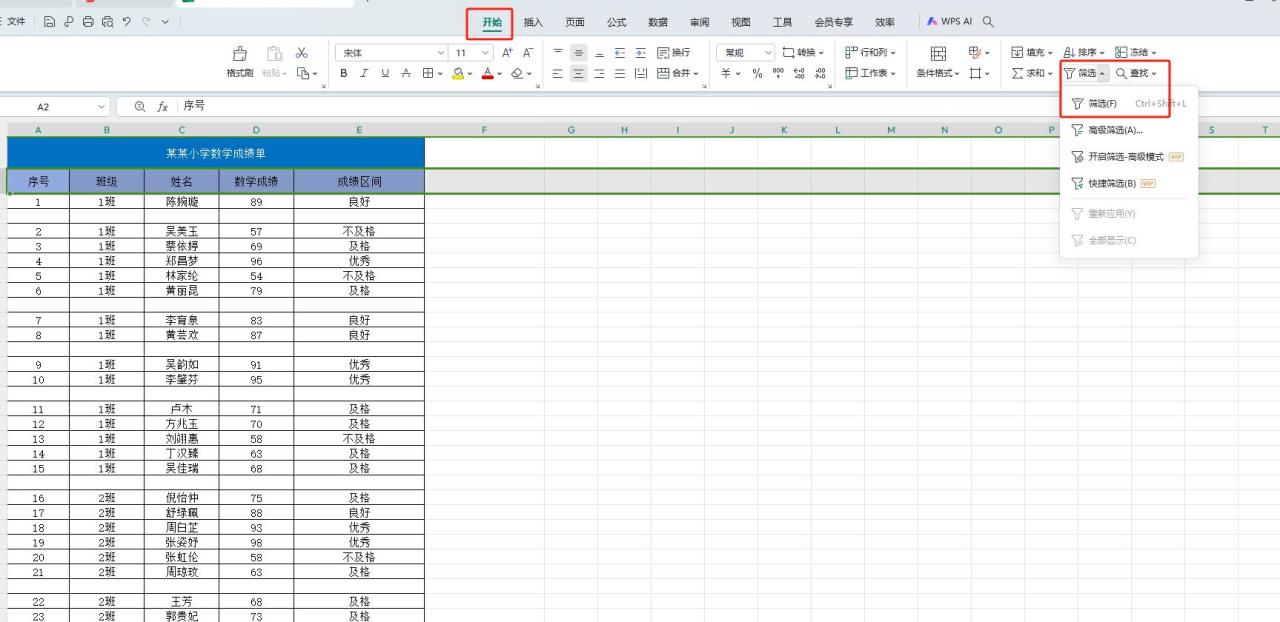1280x622 pixels.
Task: Click the Format Painter (格式刷) icon
Action: 239,54
